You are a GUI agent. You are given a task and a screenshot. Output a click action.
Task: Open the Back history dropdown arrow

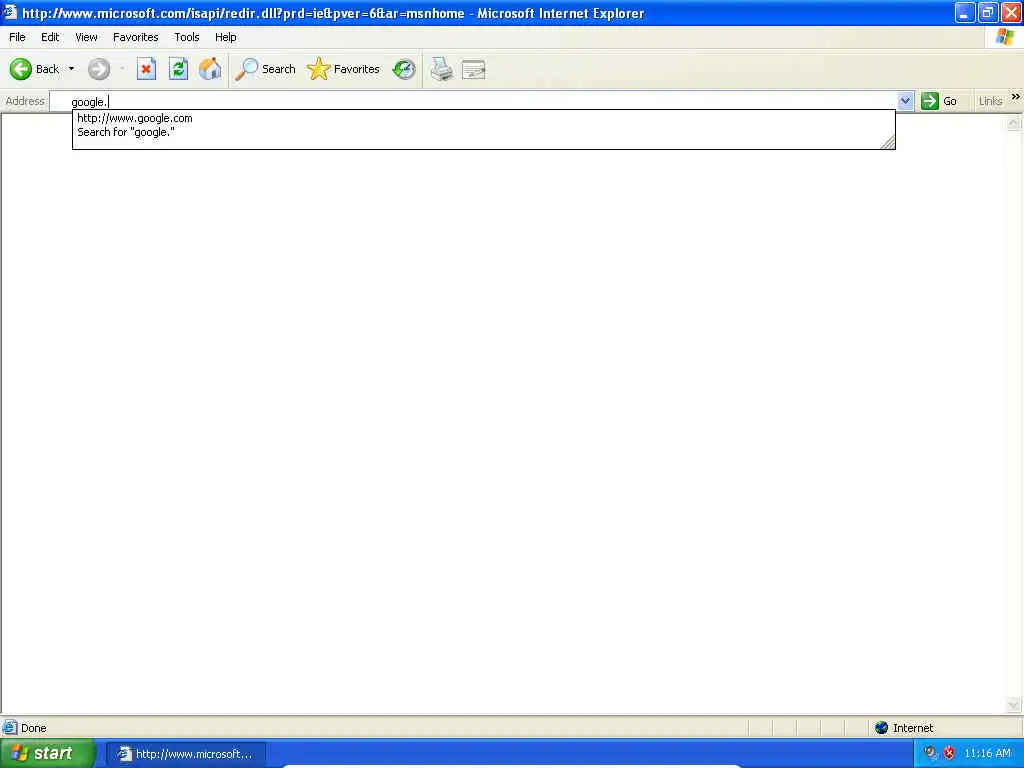71,69
